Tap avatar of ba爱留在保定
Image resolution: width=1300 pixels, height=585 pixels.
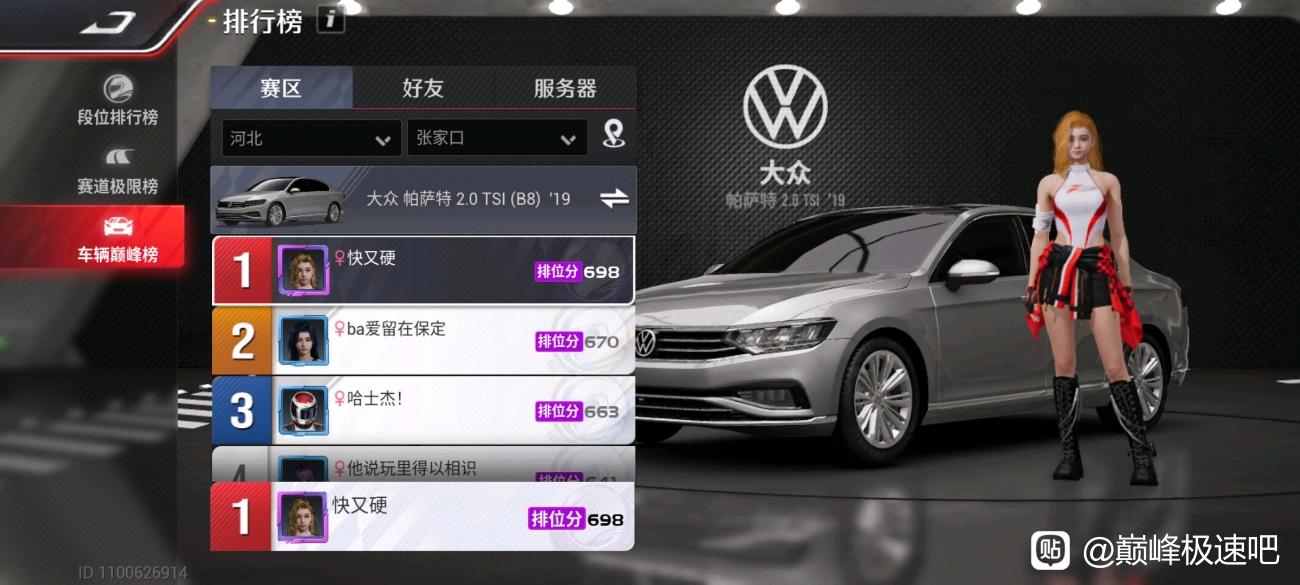point(303,341)
